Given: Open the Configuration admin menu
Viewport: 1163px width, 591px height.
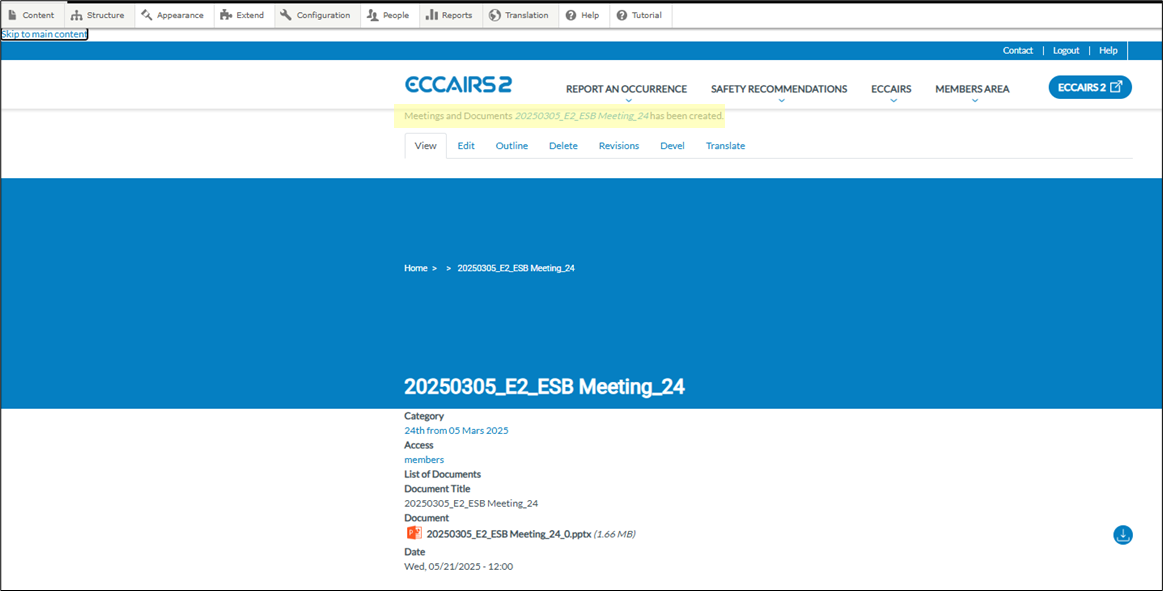Looking at the screenshot, I should [316, 15].
